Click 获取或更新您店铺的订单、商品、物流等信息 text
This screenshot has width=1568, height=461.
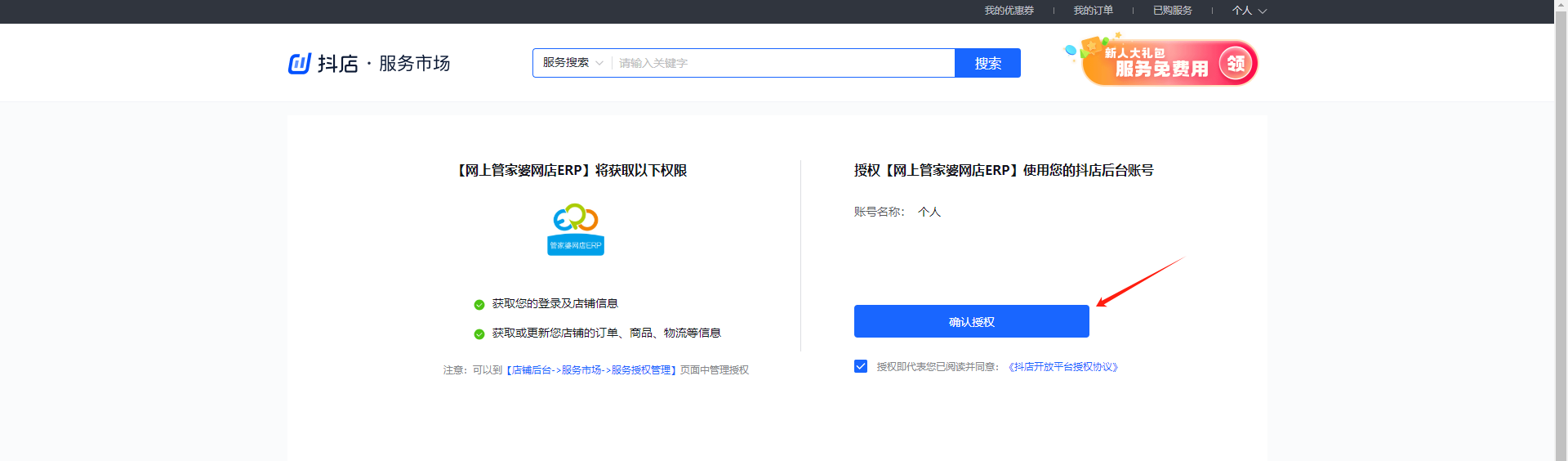pos(606,333)
